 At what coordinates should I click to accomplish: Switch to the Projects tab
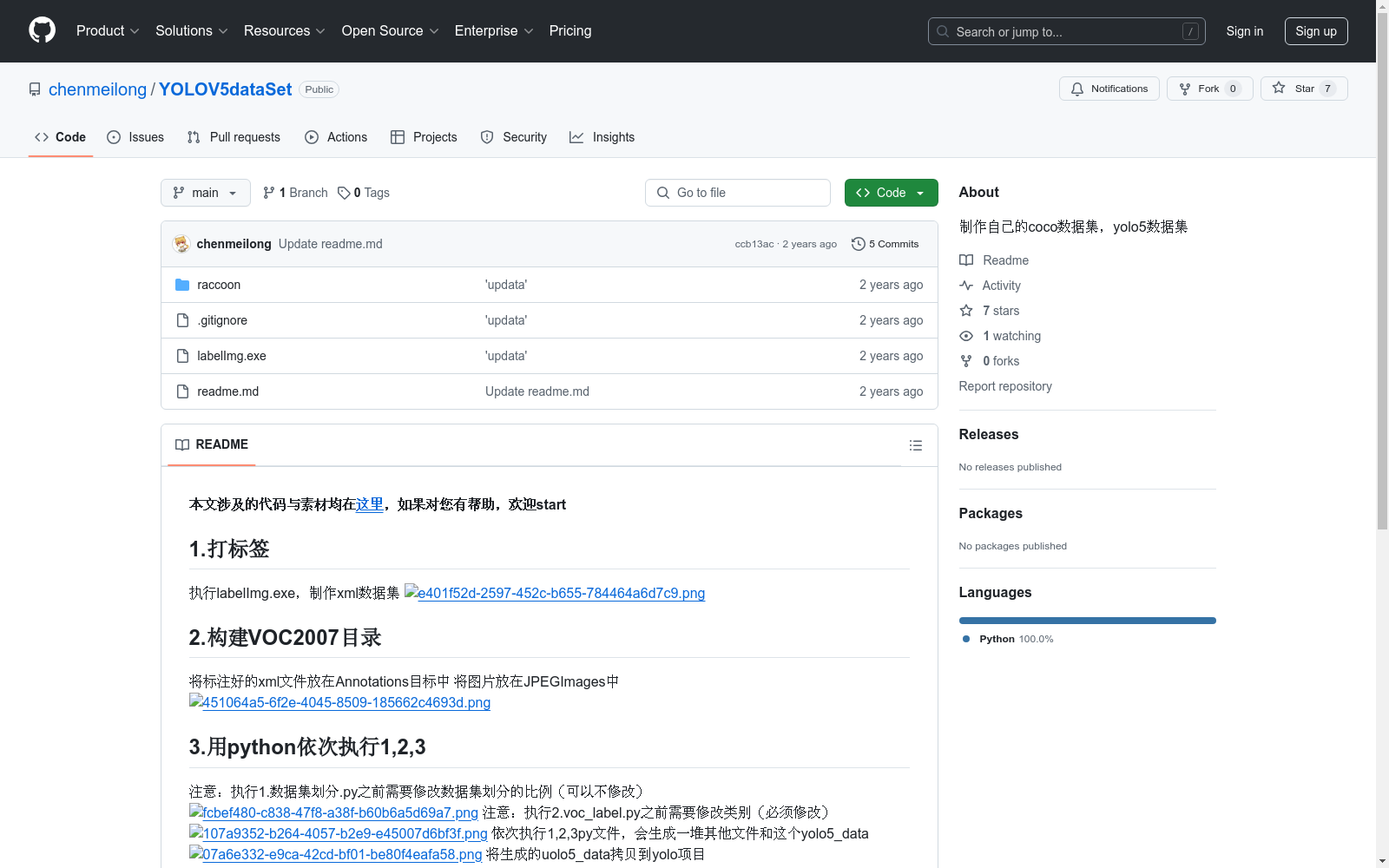(424, 137)
